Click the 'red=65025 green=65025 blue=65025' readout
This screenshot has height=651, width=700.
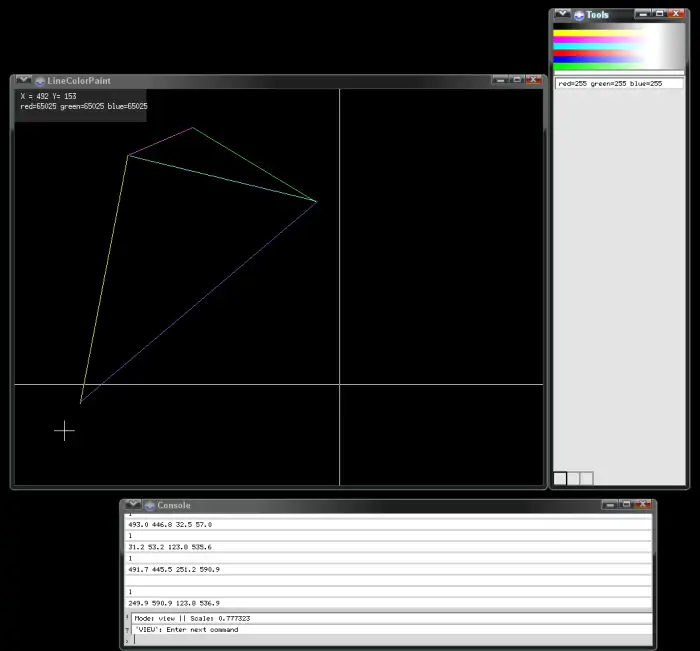coord(84,106)
